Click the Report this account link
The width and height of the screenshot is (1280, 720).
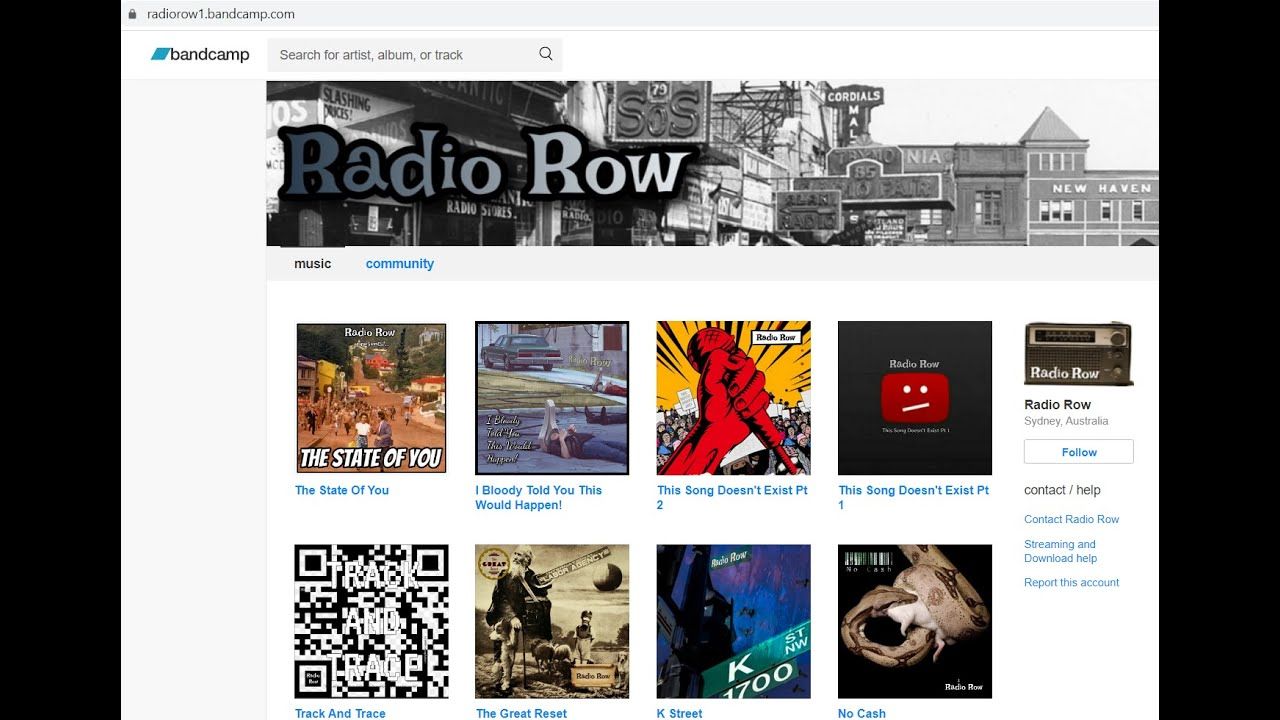click(1071, 582)
